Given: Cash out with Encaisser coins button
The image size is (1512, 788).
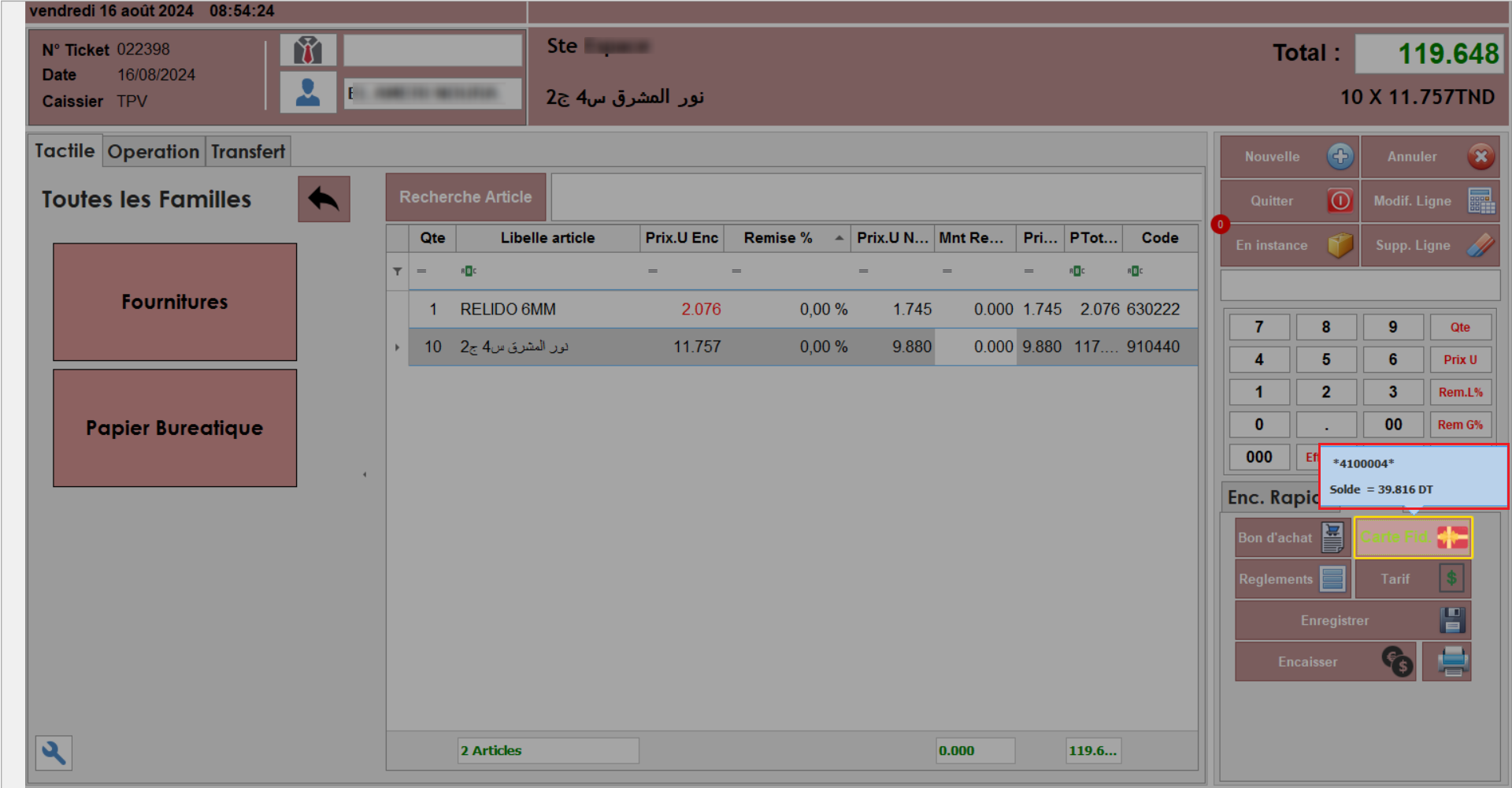Looking at the screenshot, I should tap(1325, 661).
